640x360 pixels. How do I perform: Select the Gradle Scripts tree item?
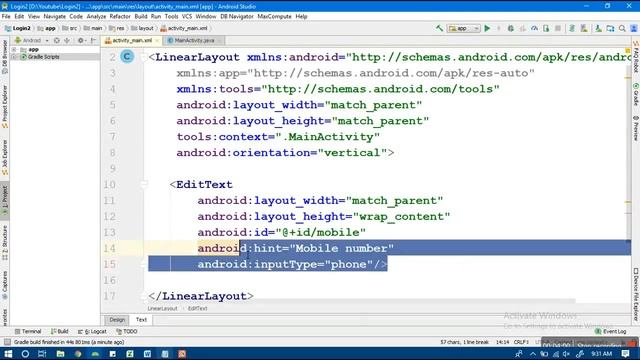click(x=43, y=57)
